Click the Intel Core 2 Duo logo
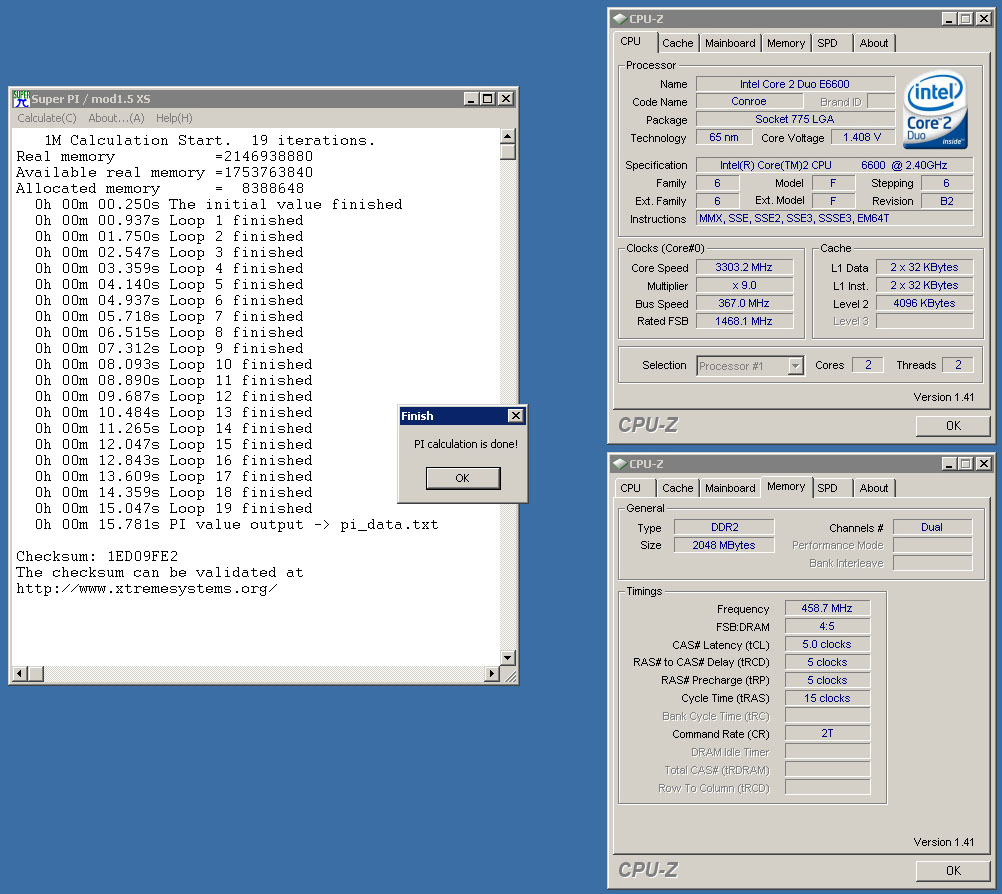Screen dimensions: 1002x894 pos(936,109)
